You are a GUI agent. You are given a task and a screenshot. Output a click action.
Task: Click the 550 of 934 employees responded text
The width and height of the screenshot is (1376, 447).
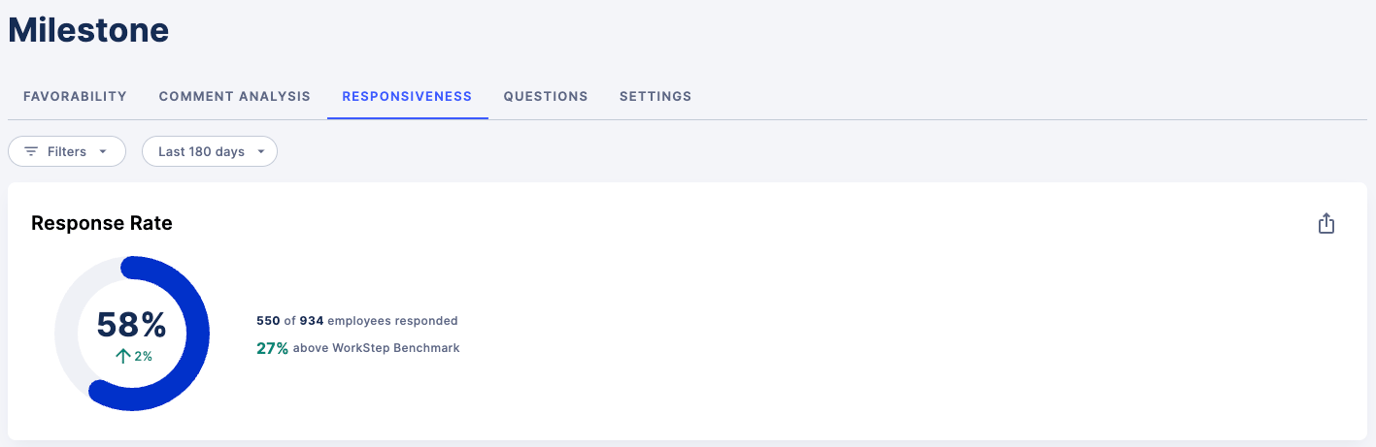357,321
